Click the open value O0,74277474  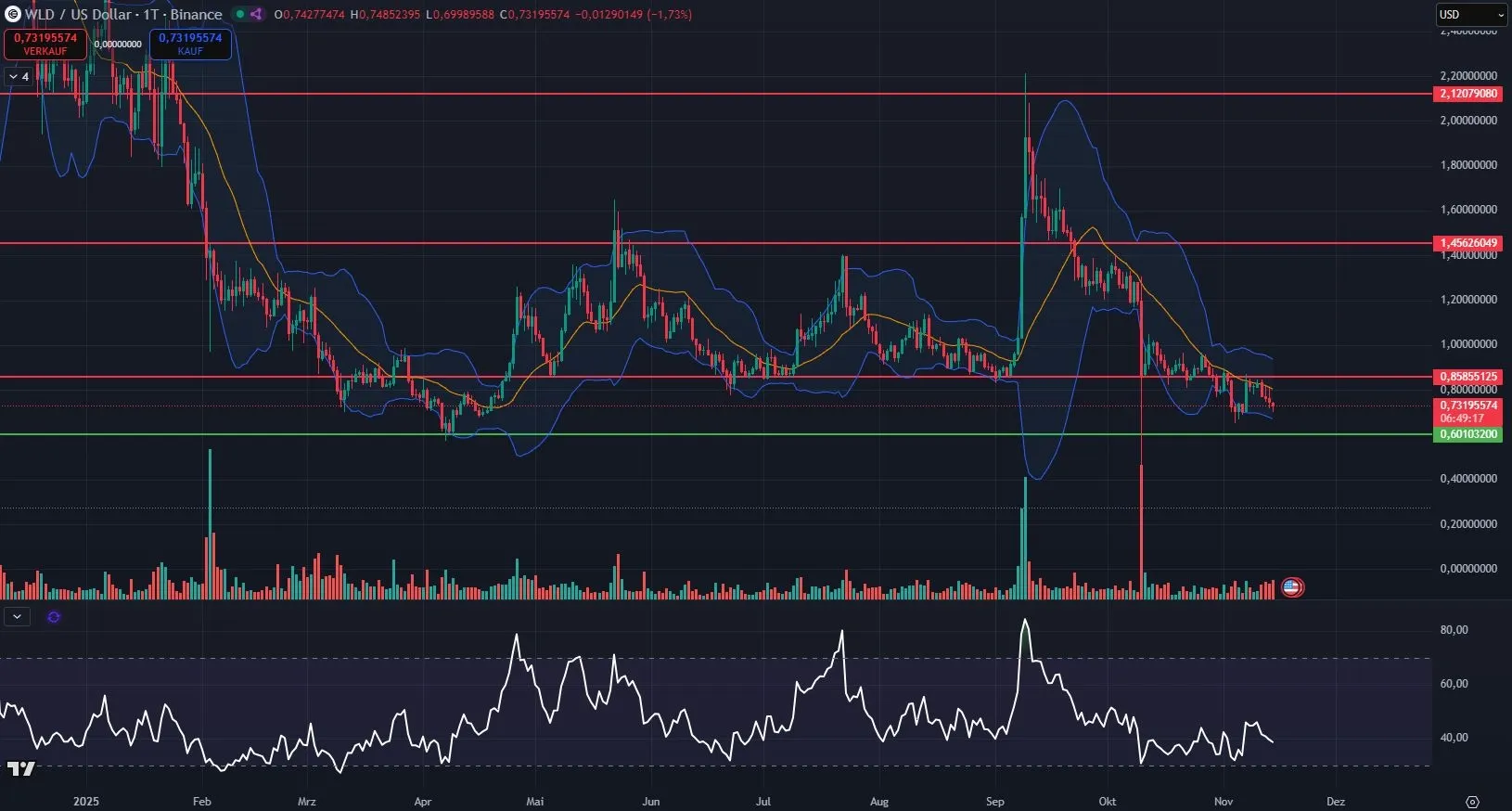pyautogui.click(x=310, y=14)
